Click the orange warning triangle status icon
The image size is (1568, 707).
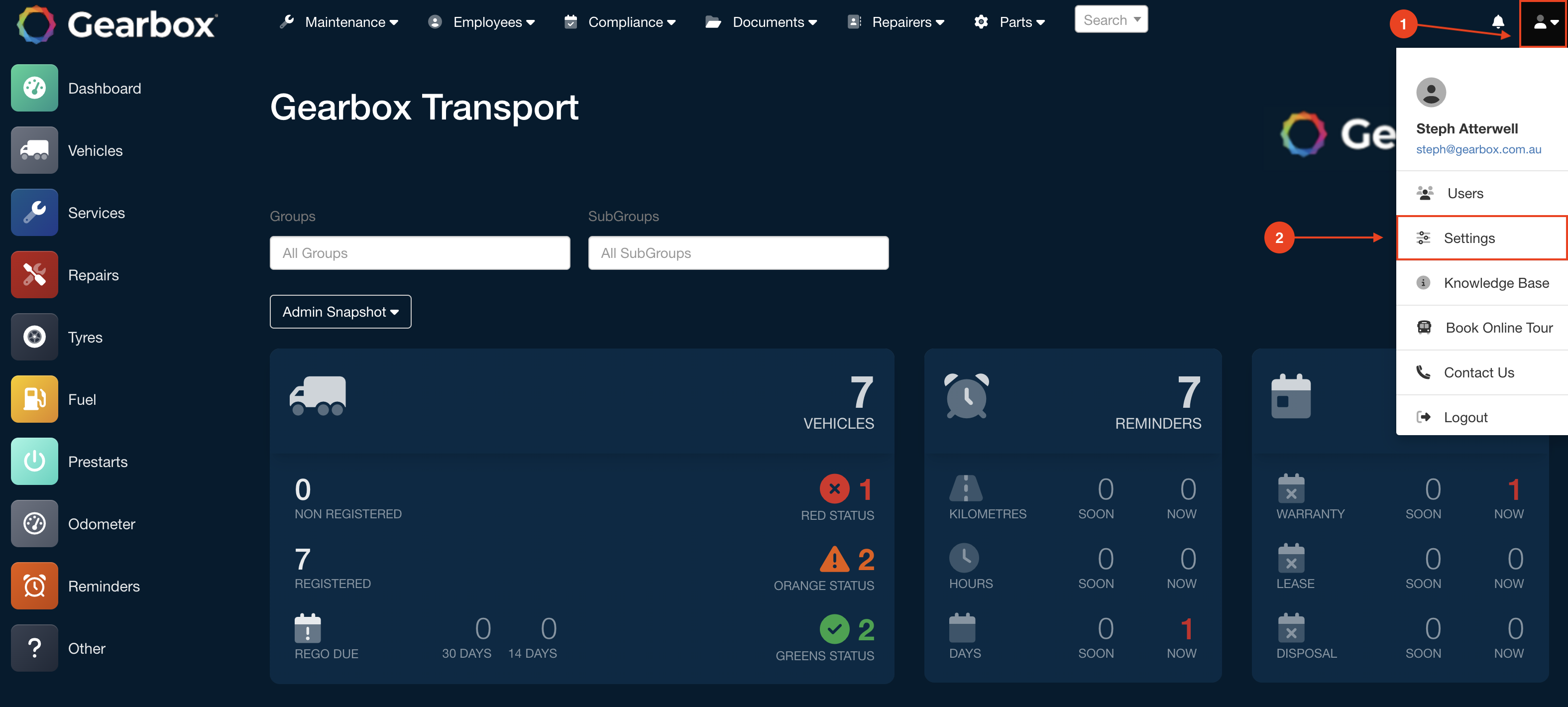tap(834, 559)
